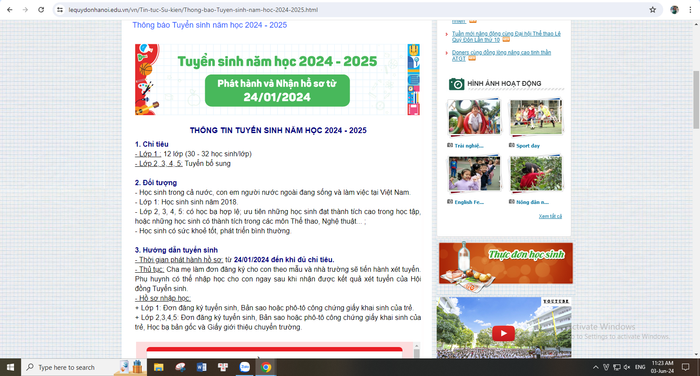The height and width of the screenshot is (376, 700).
Task: Open 'Tuần mới năng động cùng Đại hội Thể thao' link
Action: [506, 37]
